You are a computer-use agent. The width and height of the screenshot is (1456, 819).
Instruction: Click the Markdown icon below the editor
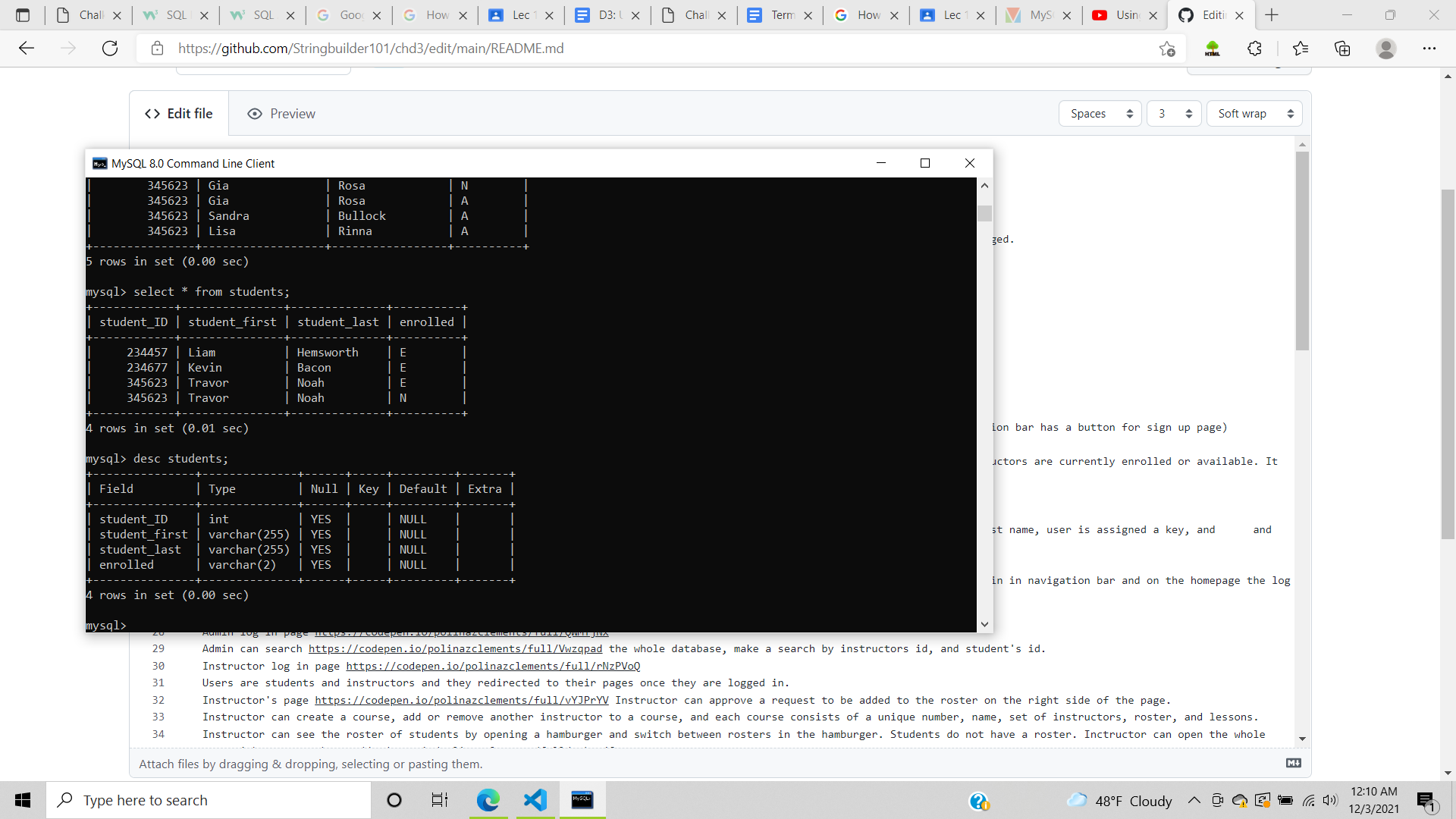1294,763
